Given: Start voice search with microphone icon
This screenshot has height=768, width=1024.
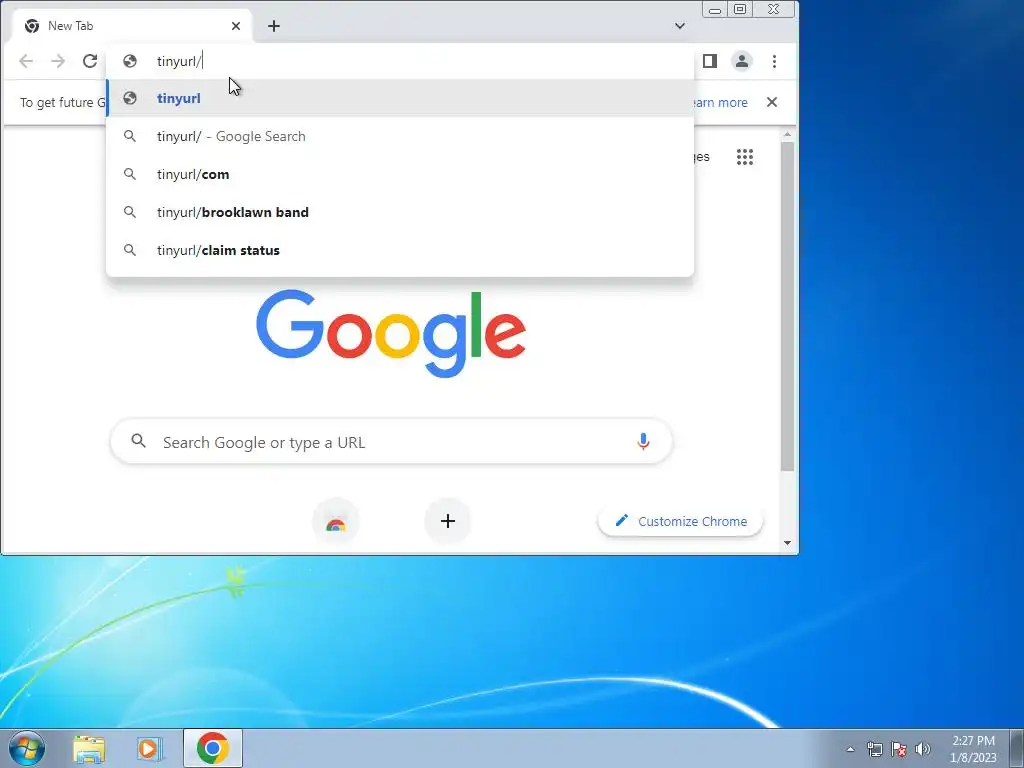Looking at the screenshot, I should point(643,442).
